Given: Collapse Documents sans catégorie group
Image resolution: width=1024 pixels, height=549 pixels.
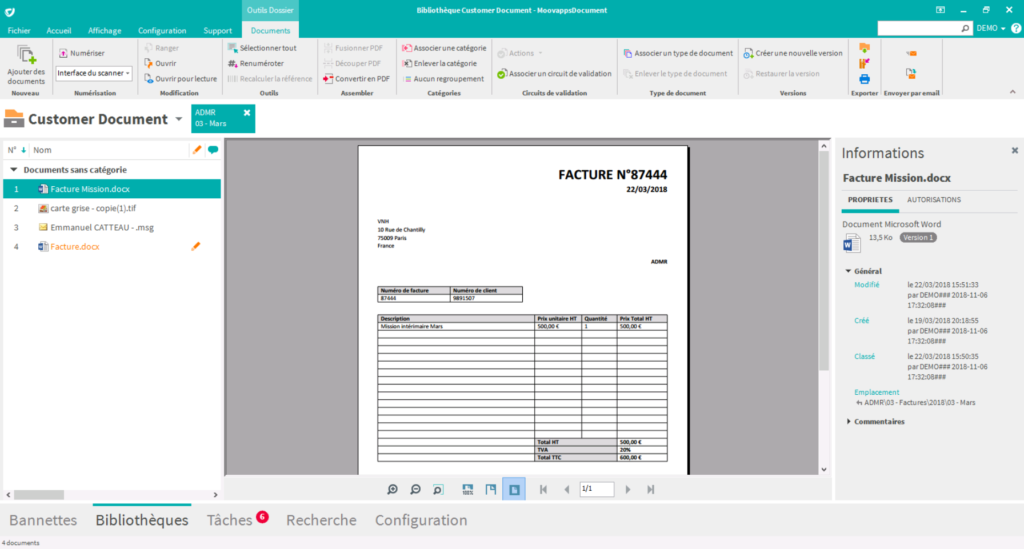Looking at the screenshot, I should pyautogui.click(x=14, y=170).
